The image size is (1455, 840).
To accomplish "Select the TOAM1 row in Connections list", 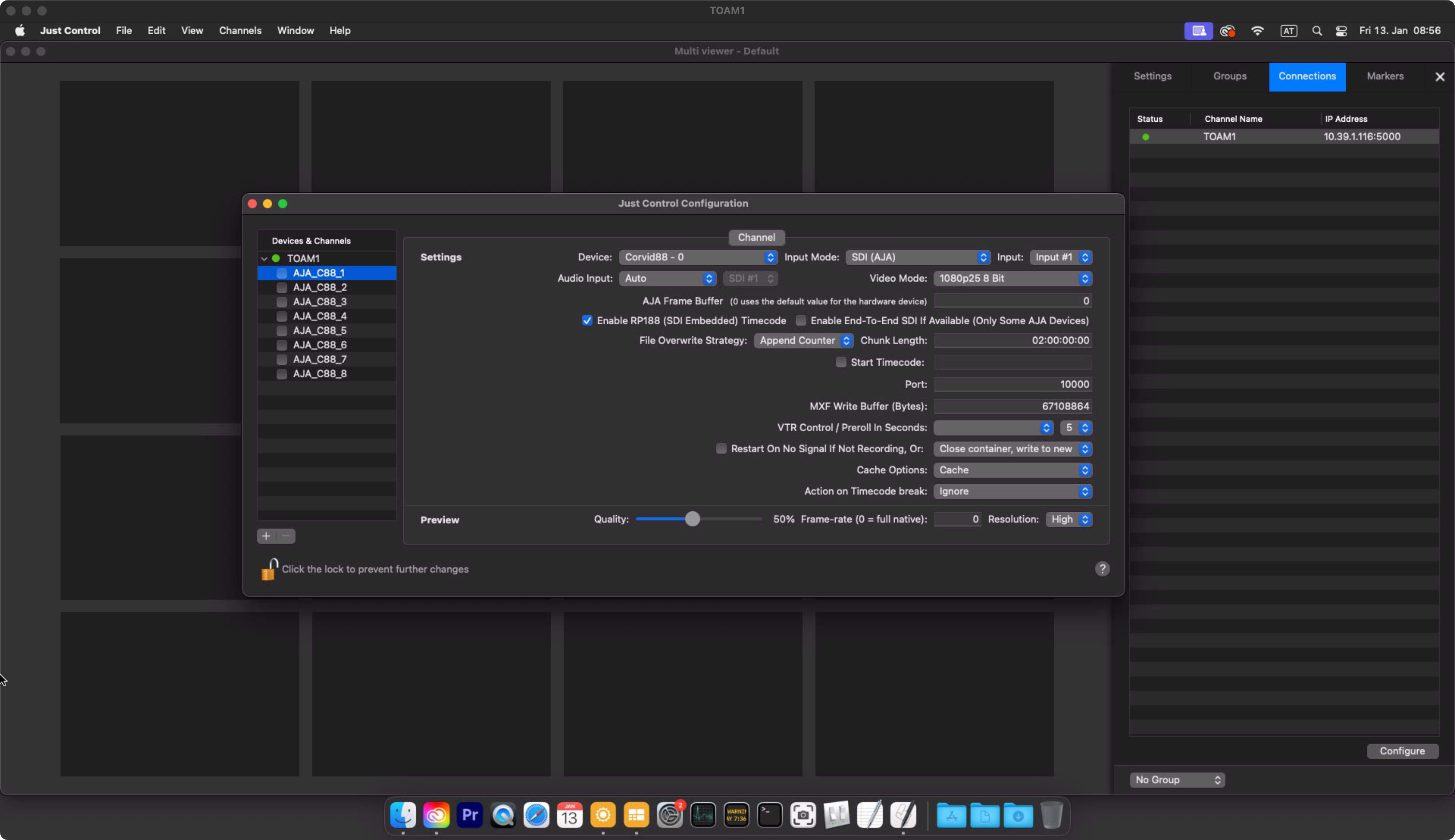I will (x=1283, y=137).
